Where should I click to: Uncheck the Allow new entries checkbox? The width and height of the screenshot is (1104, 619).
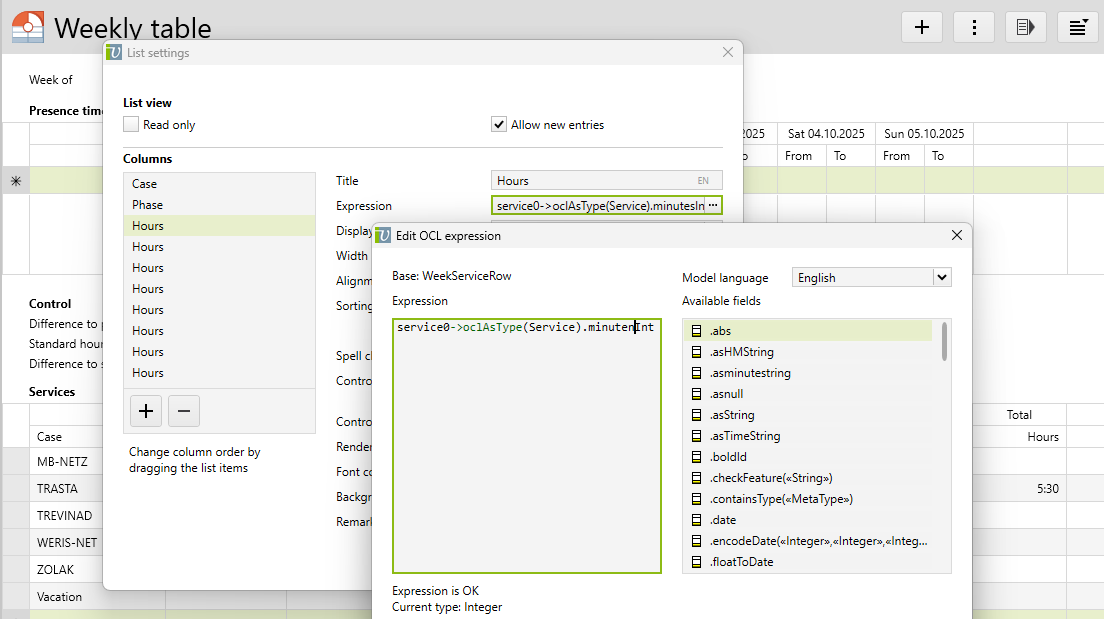tap(499, 125)
